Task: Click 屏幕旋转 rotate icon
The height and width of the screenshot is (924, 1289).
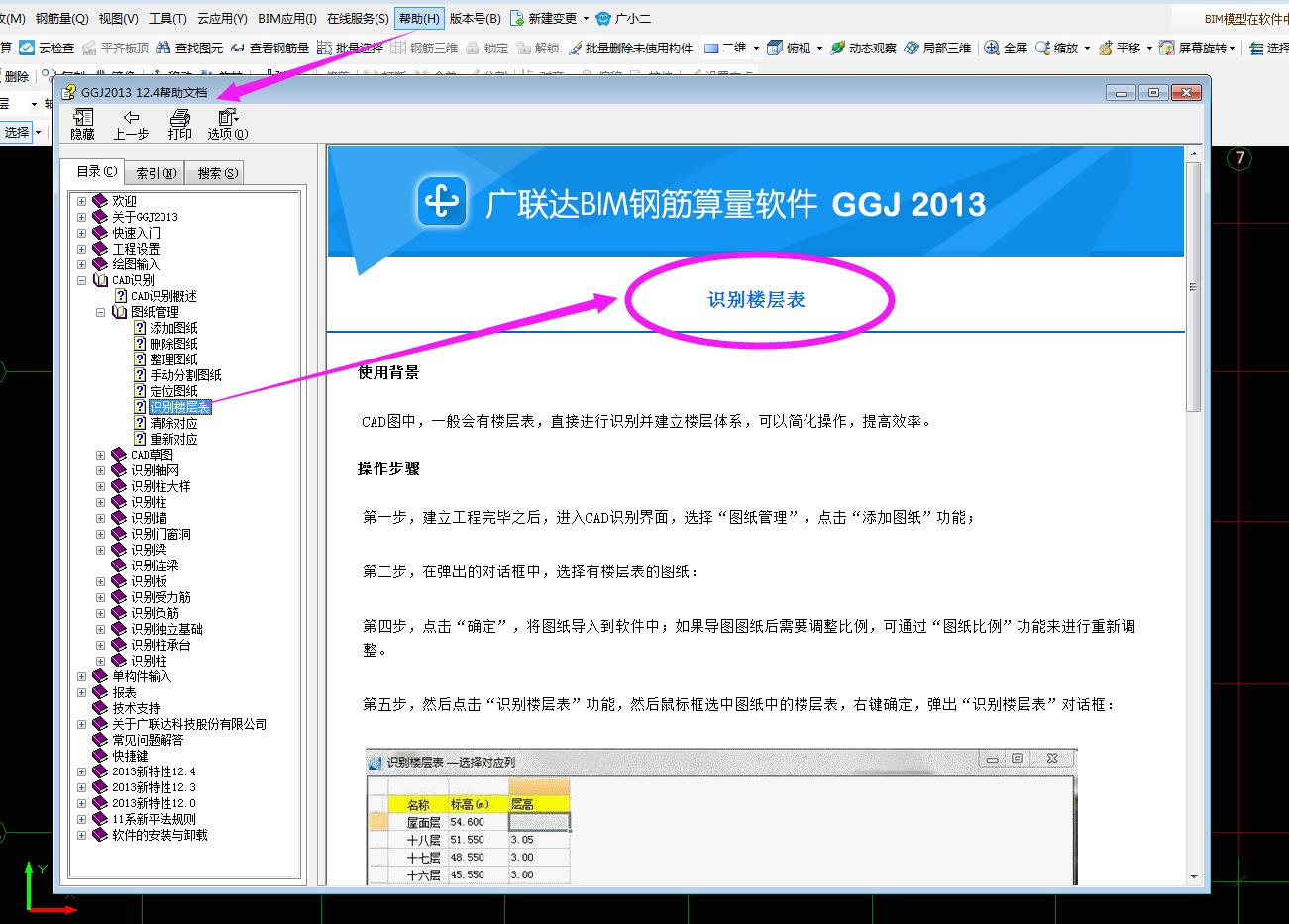Action: (1167, 48)
